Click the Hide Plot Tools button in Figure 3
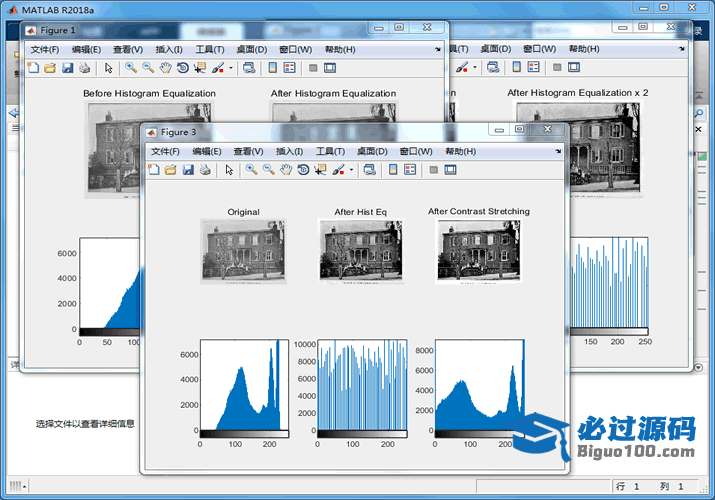The width and height of the screenshot is (715, 500). [x=433, y=170]
